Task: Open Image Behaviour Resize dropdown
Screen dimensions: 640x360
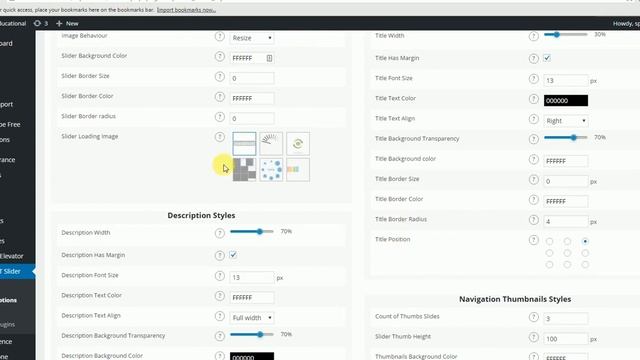Action: point(251,38)
